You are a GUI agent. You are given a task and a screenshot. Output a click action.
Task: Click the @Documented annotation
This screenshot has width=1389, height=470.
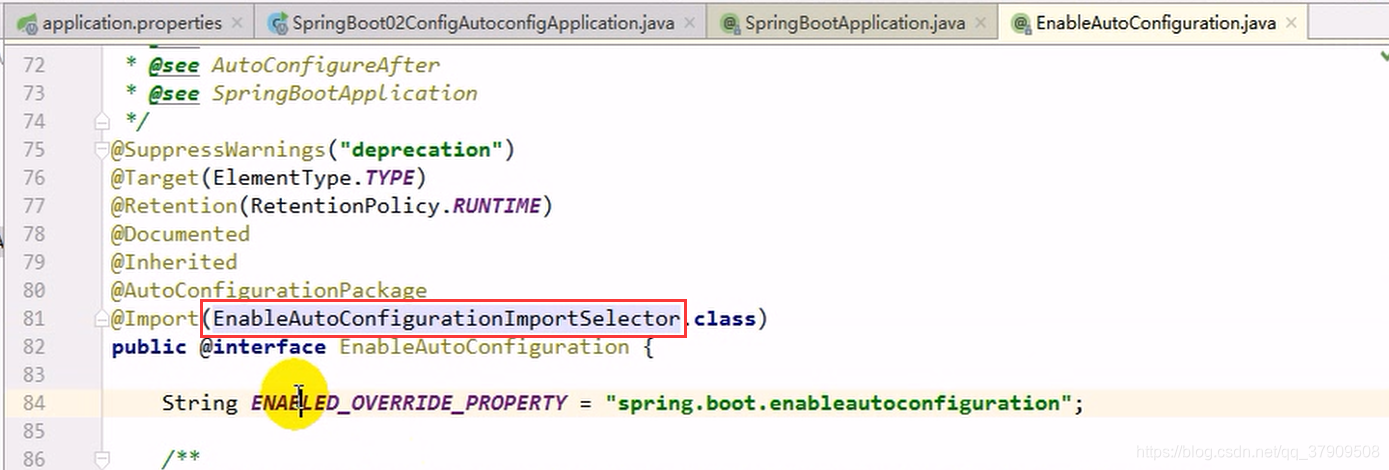click(181, 234)
